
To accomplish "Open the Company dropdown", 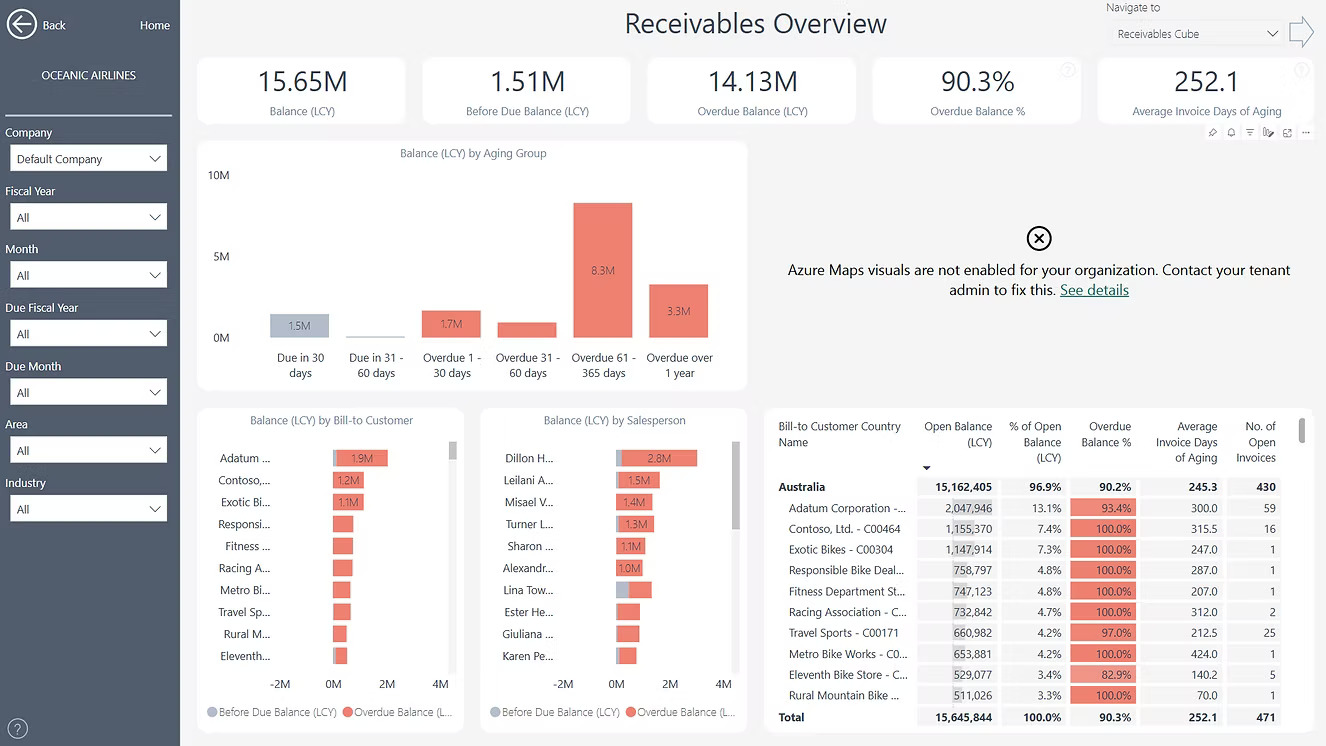I will coord(88,158).
